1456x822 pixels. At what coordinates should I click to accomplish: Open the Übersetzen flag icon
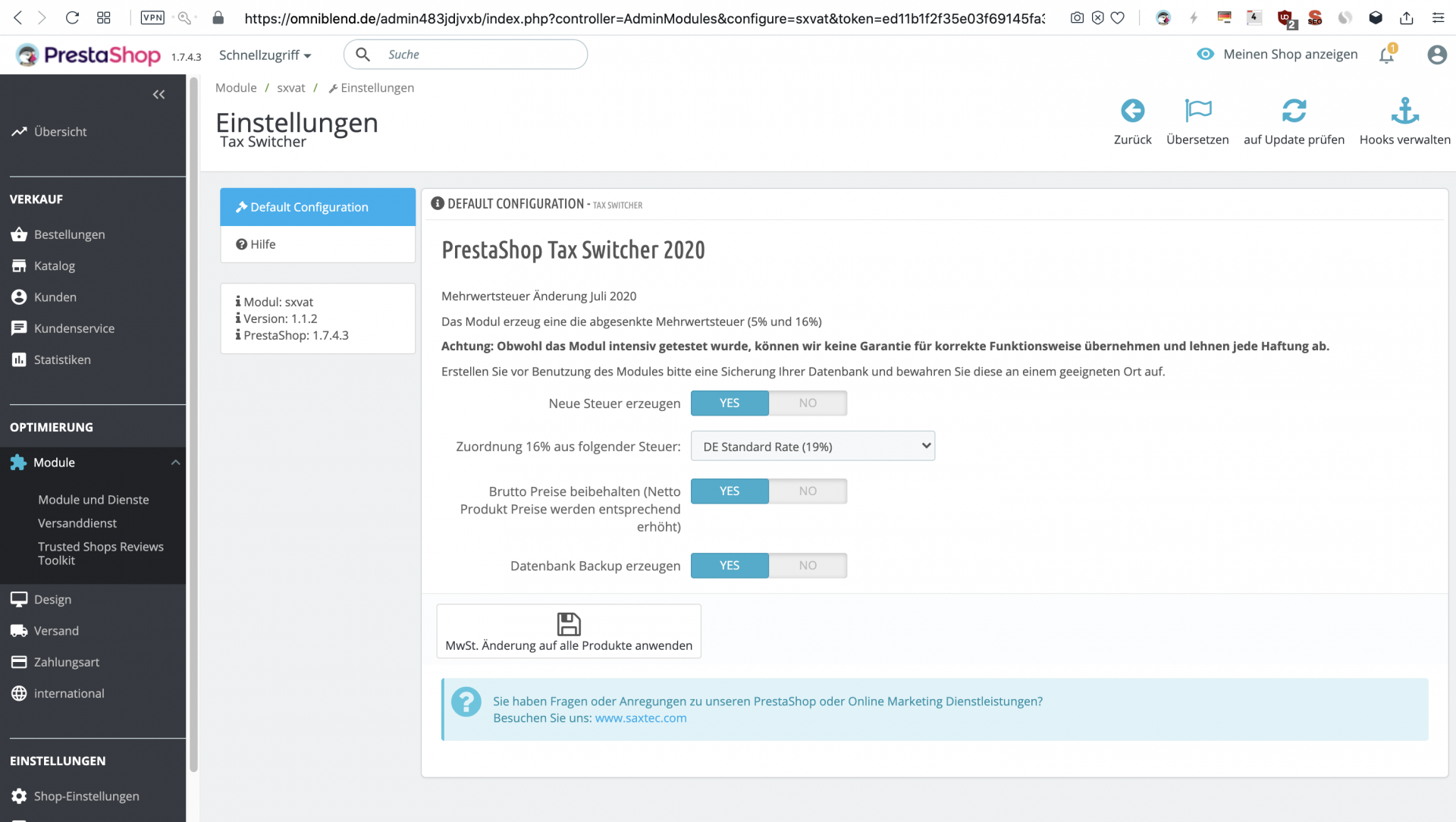coord(1197,111)
